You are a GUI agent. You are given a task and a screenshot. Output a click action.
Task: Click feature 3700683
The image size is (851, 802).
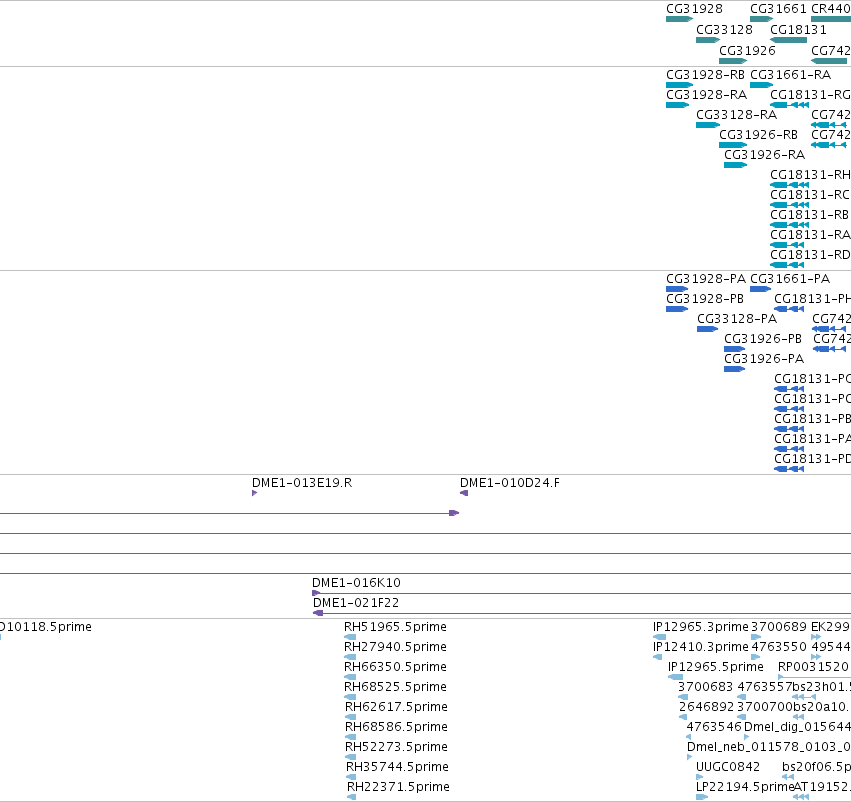(683, 697)
